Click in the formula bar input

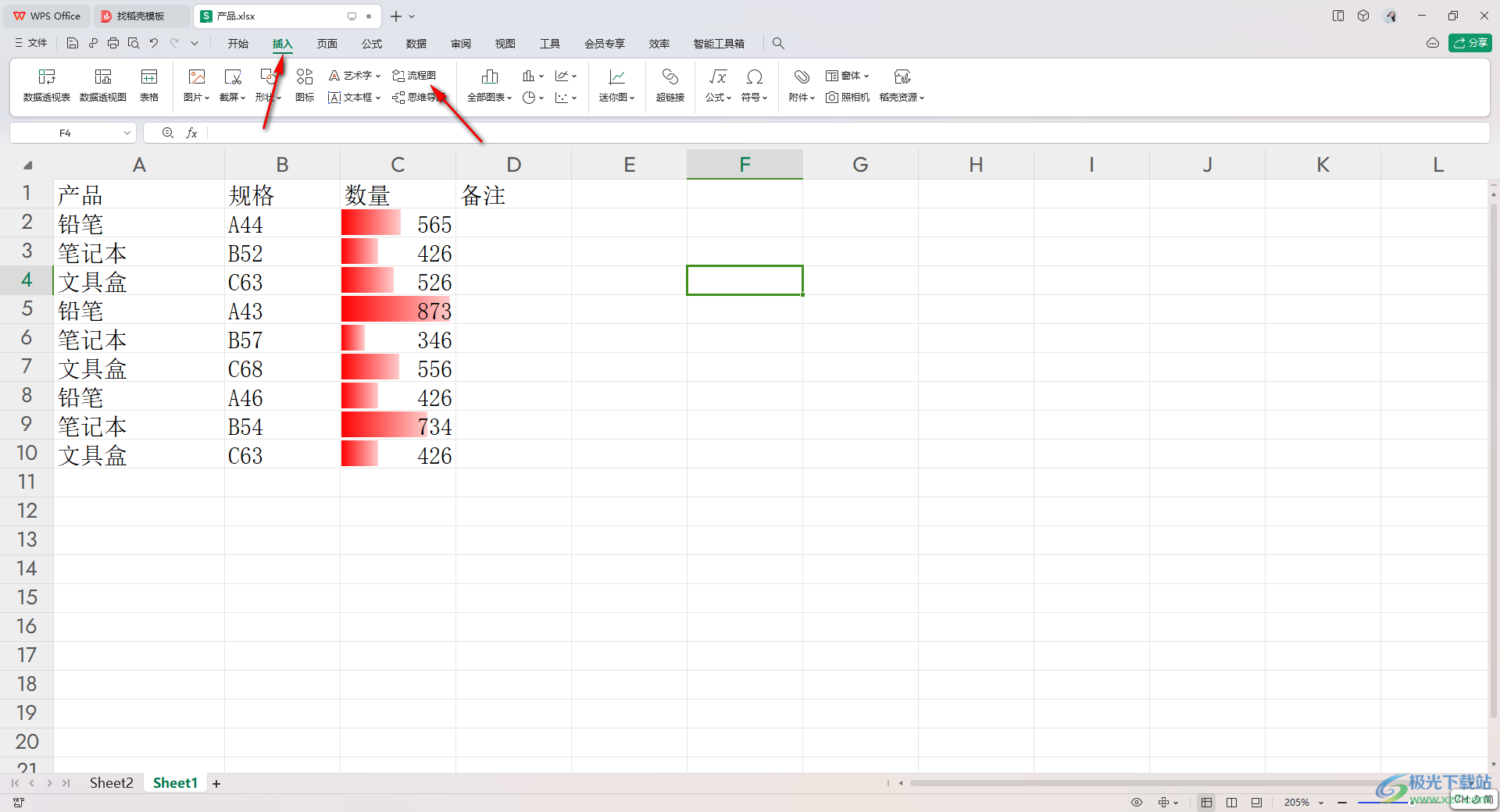coord(848,133)
